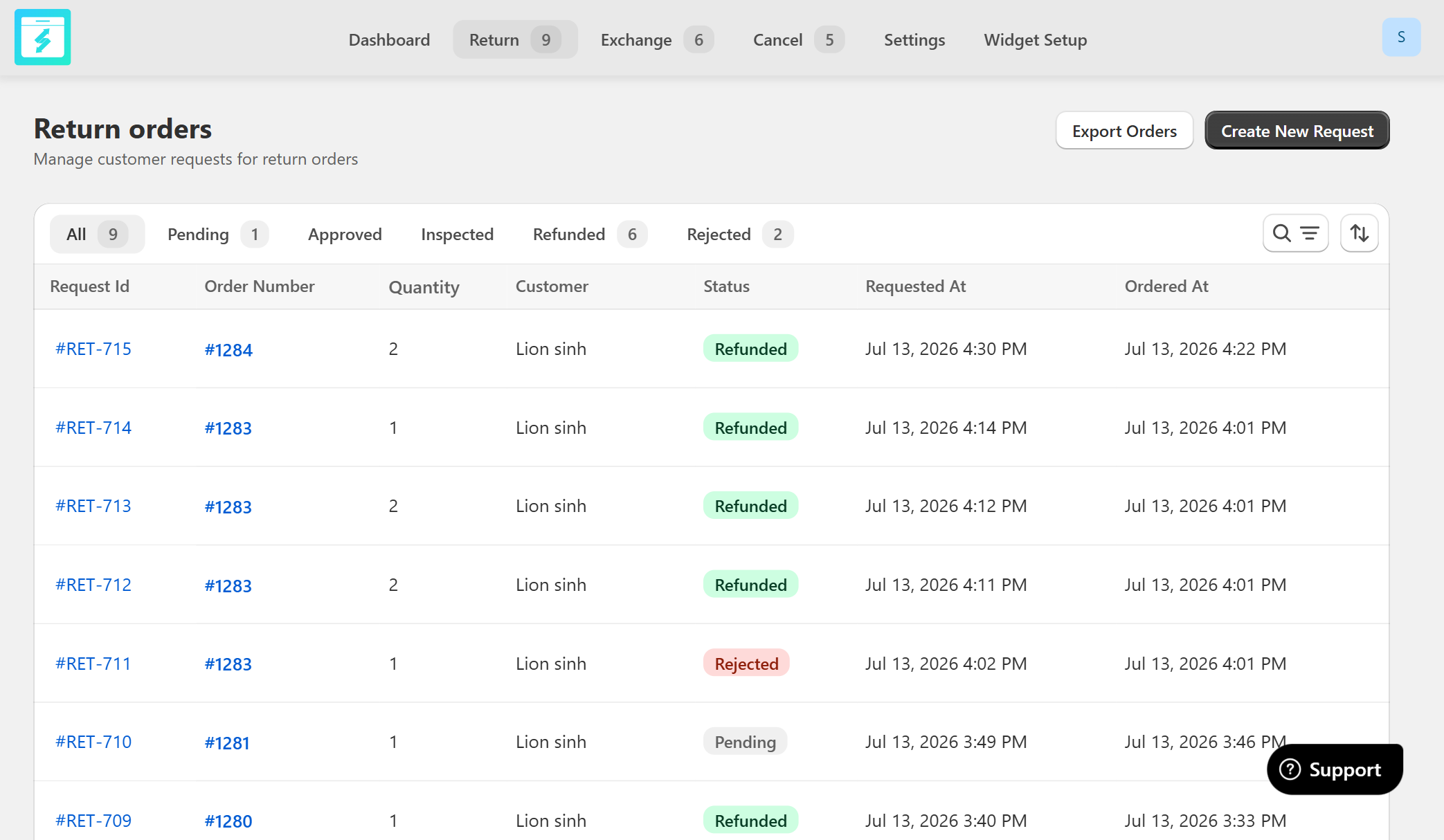Screen dimensions: 1444x840
Task: Click Refunded badge in RET-712 row
Action: coord(750,585)
